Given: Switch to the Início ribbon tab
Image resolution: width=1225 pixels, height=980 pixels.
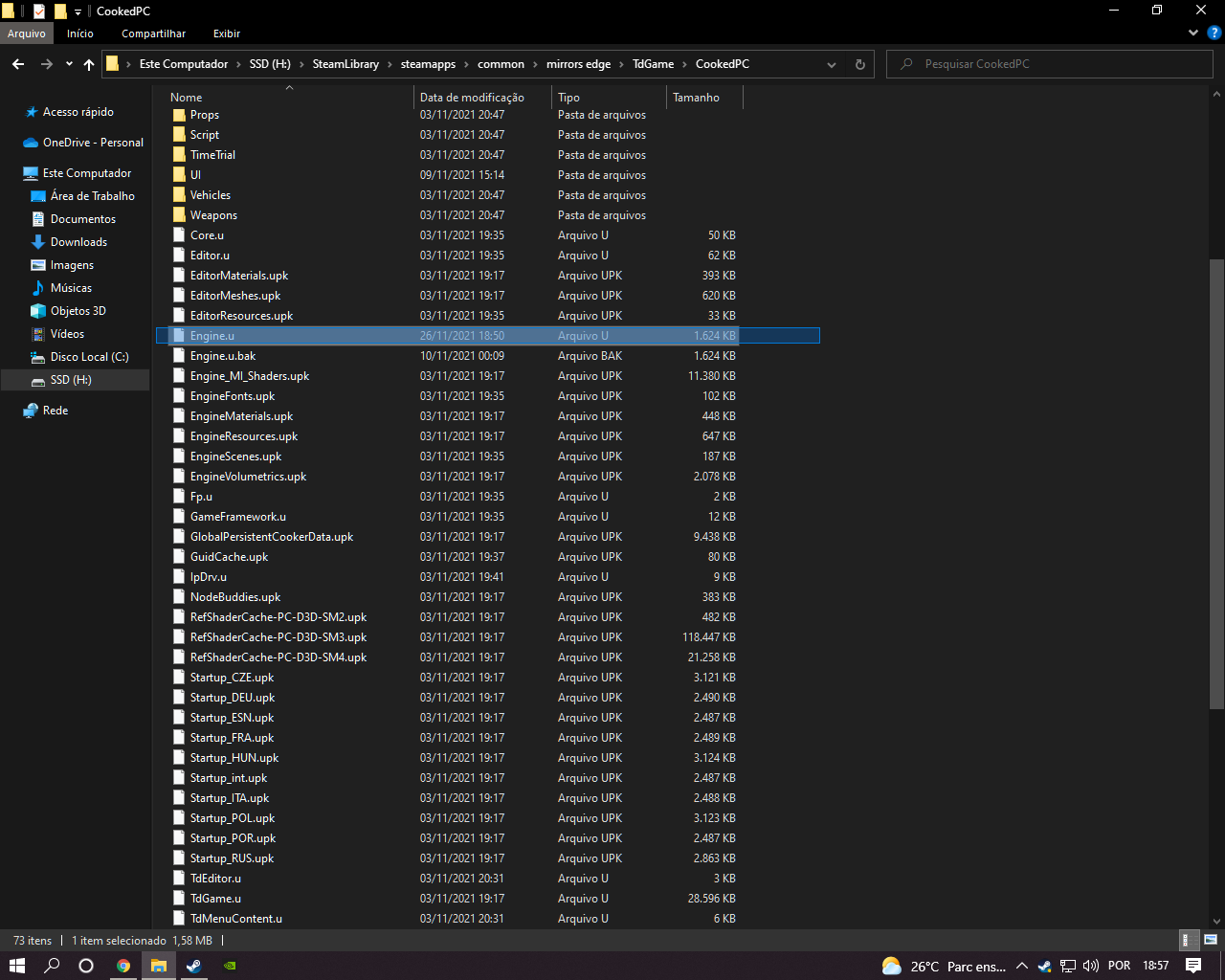Looking at the screenshot, I should coord(80,33).
